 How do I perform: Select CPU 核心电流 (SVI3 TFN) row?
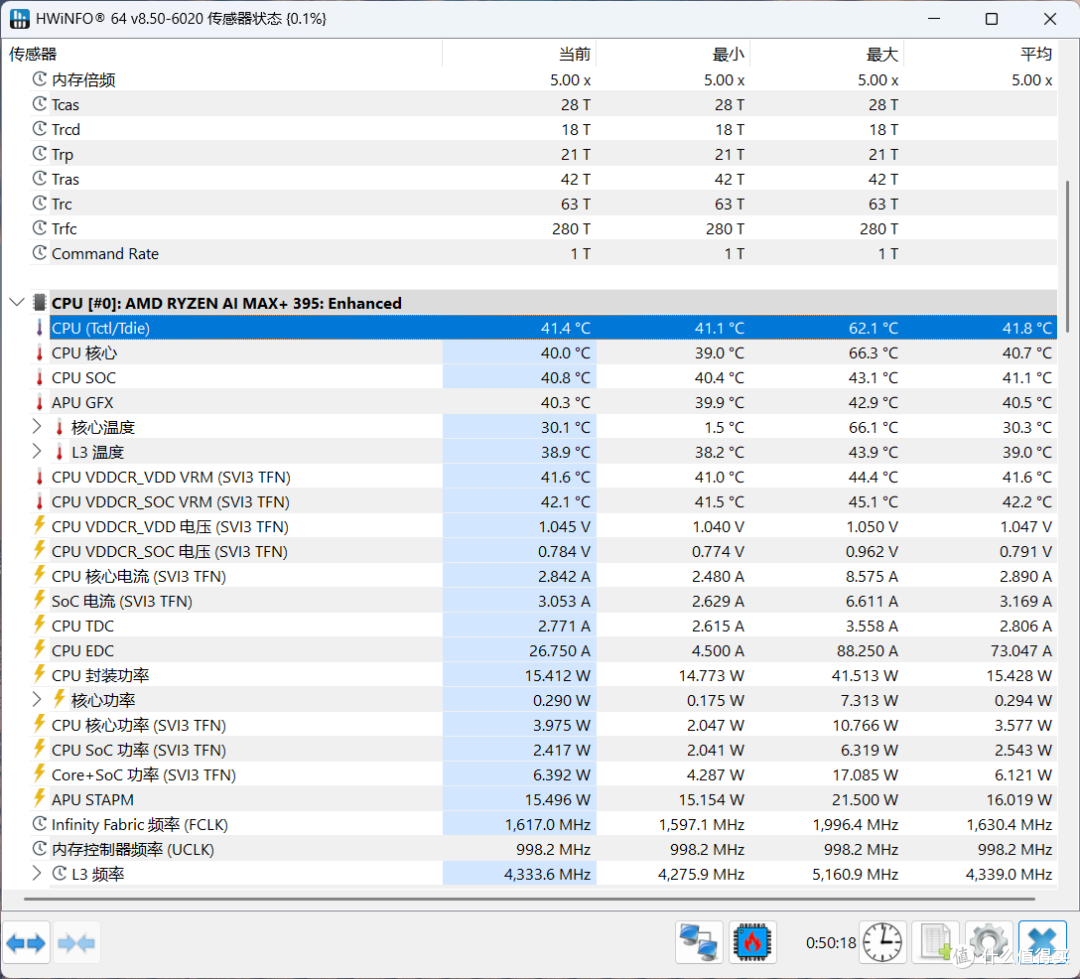(x=543, y=576)
